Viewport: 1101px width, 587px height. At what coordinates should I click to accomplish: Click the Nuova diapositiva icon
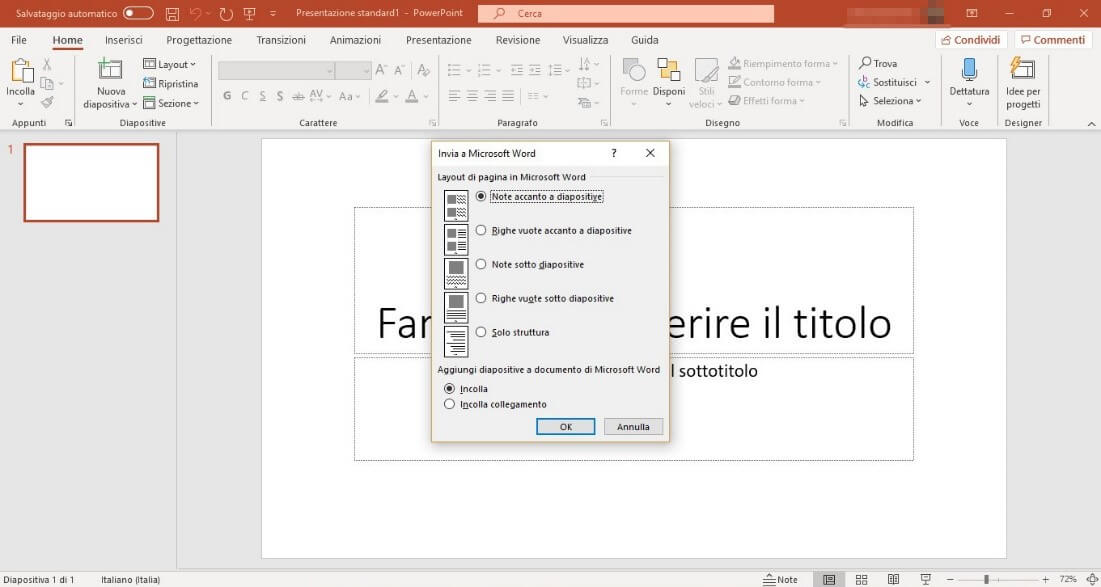110,70
